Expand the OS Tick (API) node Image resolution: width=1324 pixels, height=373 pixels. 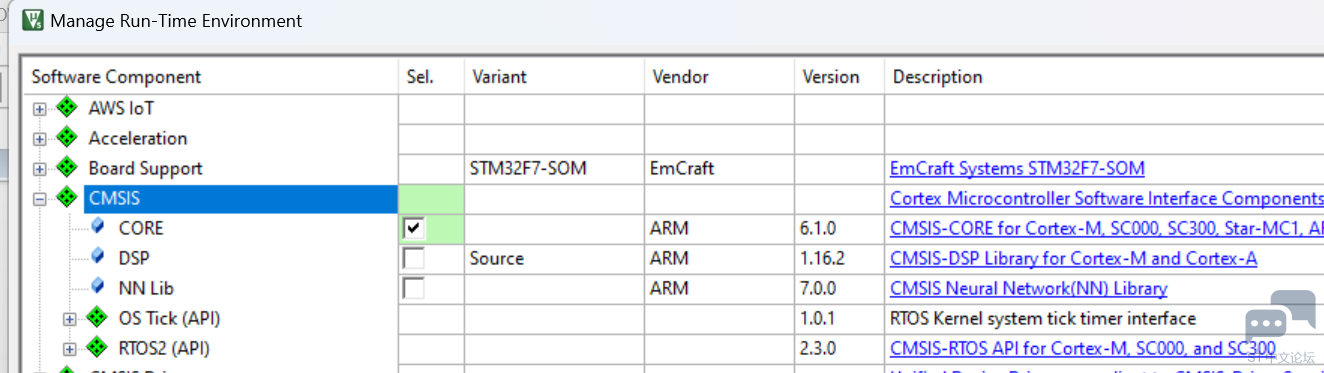(x=69, y=319)
